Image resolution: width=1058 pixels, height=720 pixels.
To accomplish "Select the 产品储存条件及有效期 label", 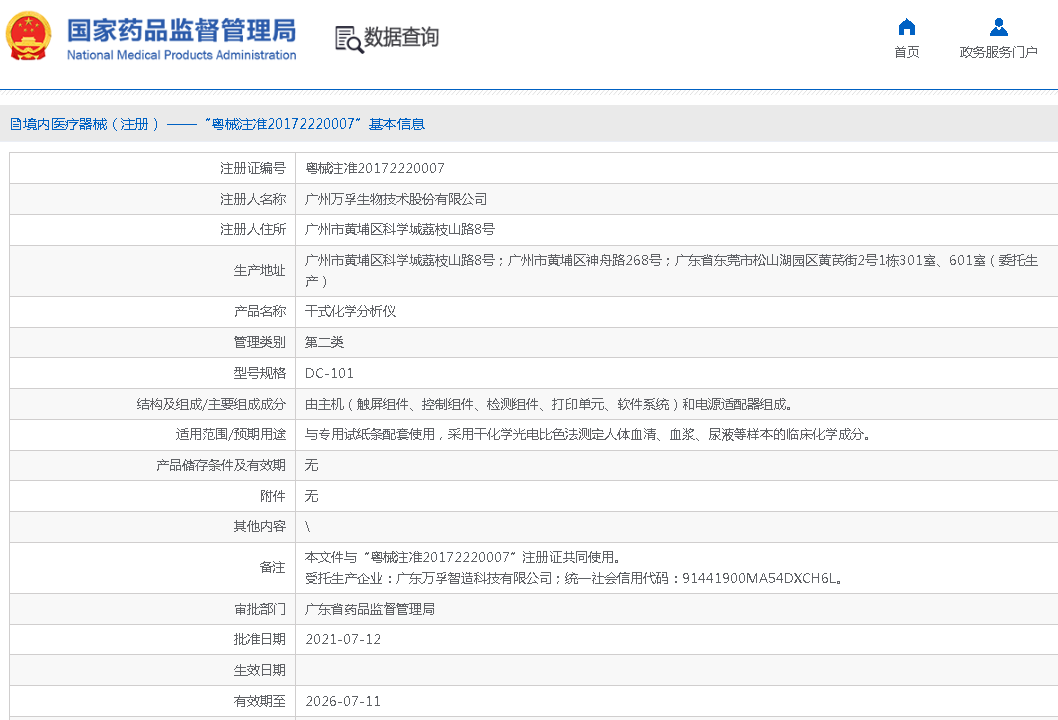I will pos(221,465).
